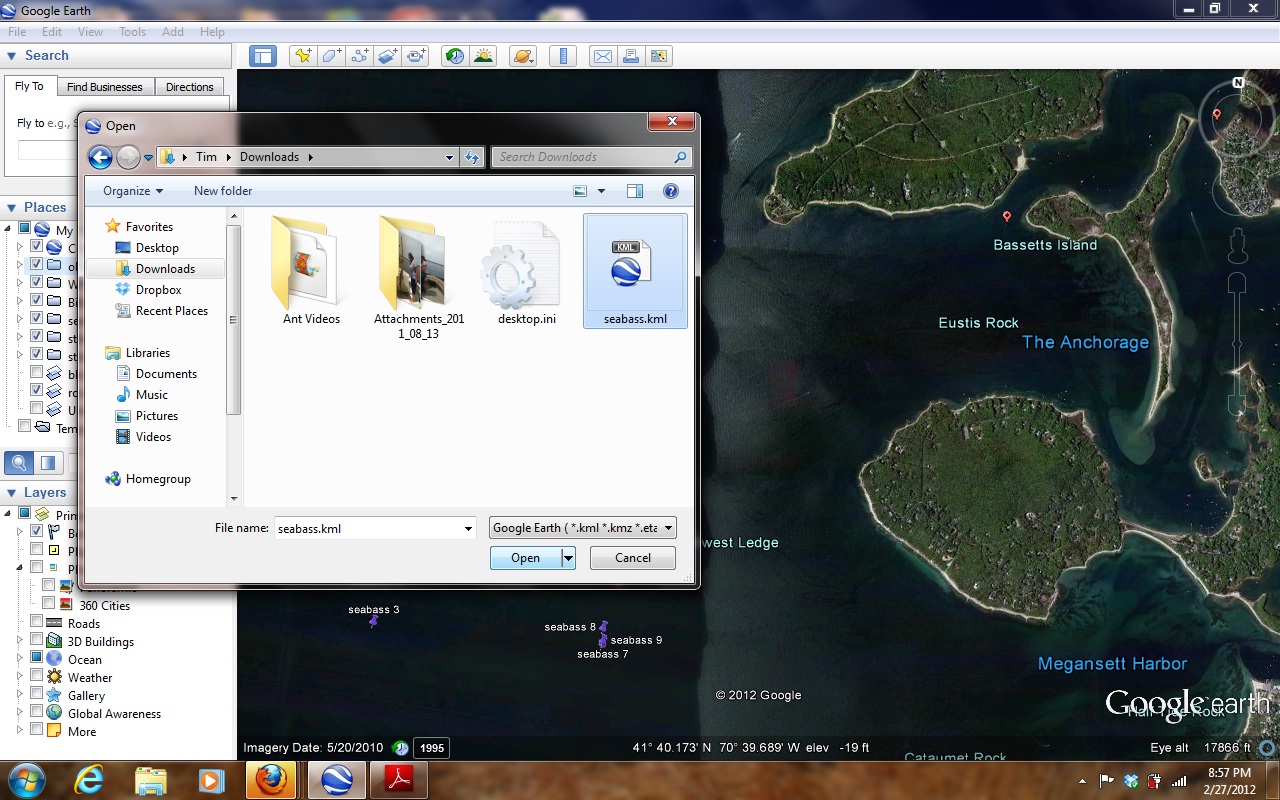The image size is (1280, 800).
Task: Open the ruler measuring tool
Action: pos(563,56)
